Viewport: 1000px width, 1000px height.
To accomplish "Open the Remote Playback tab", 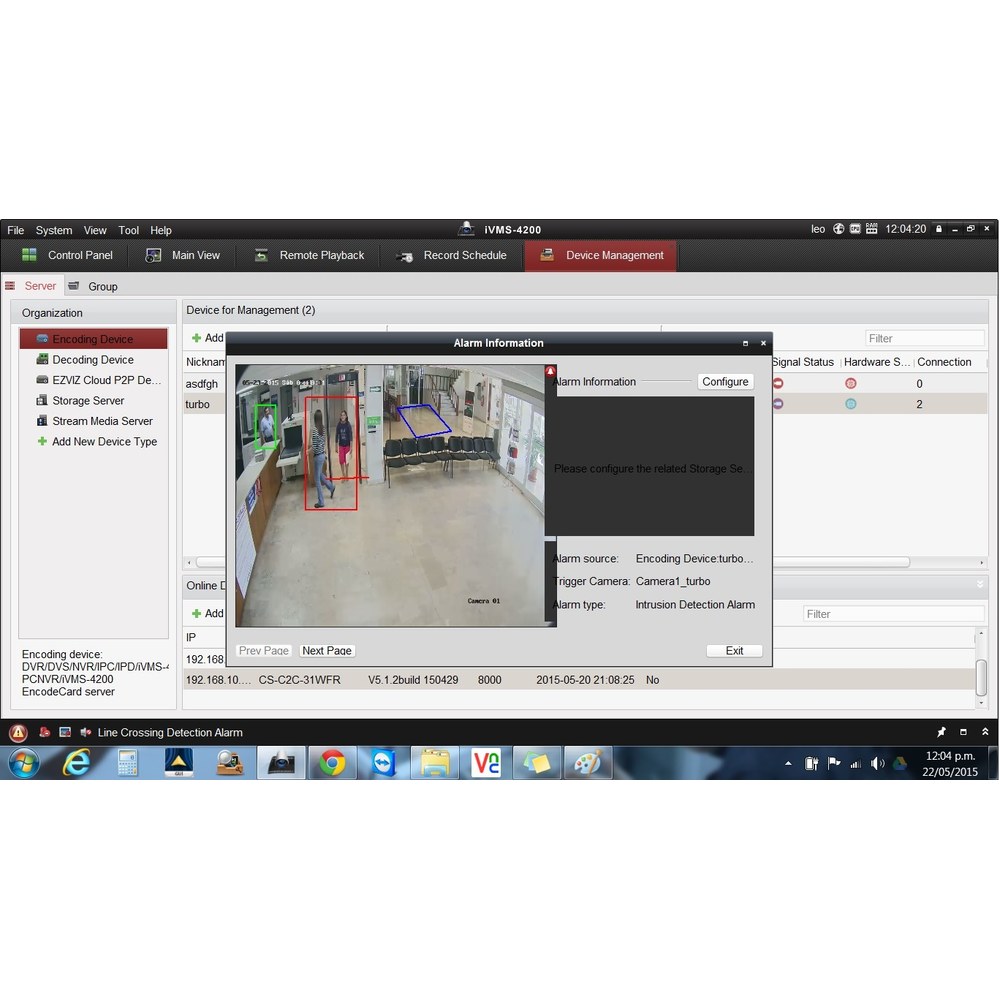I will [x=309, y=255].
